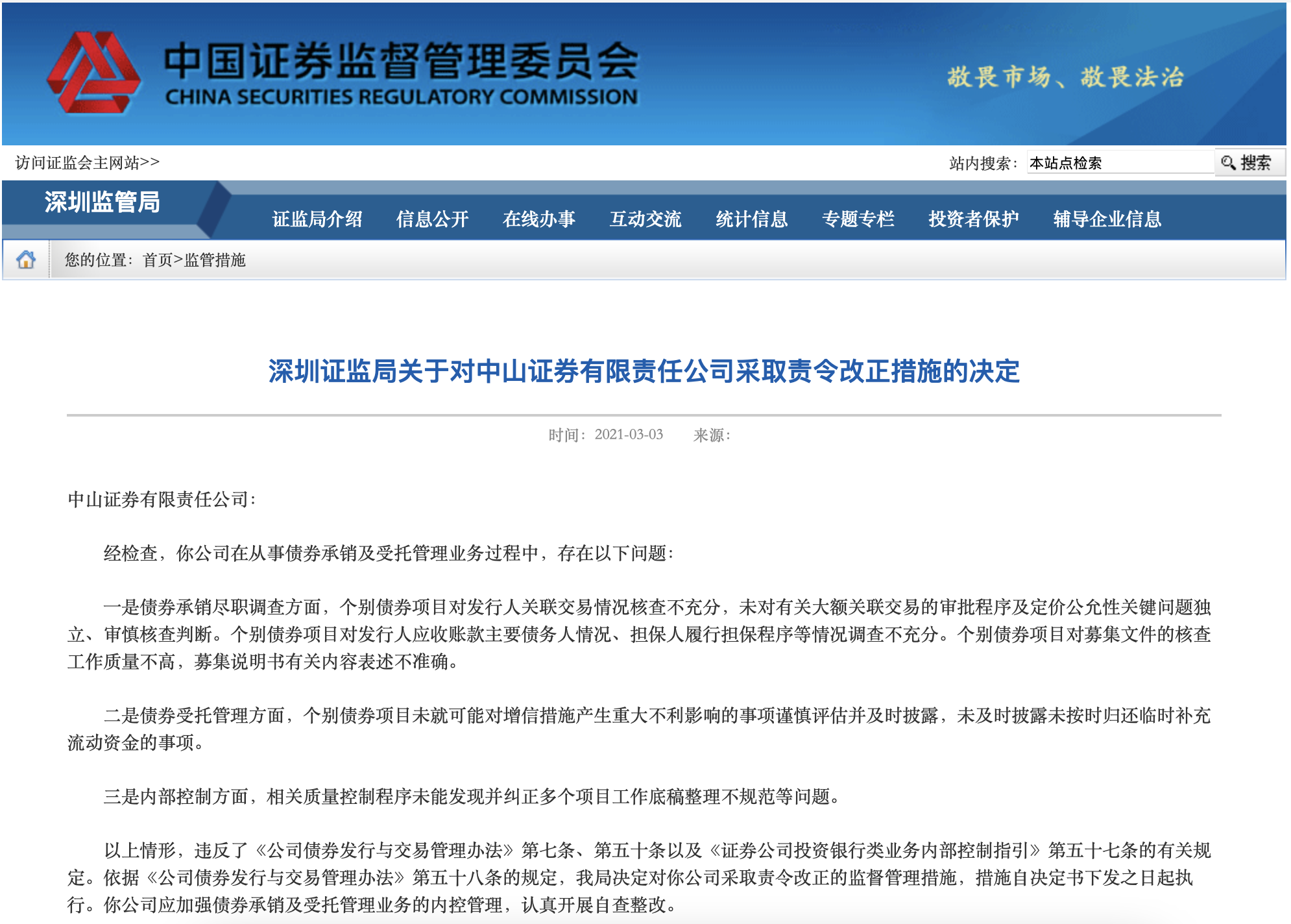Click the paragraph starting 一是债券承销尽职调查方面
The height and width of the screenshot is (924, 1291).
point(639,634)
